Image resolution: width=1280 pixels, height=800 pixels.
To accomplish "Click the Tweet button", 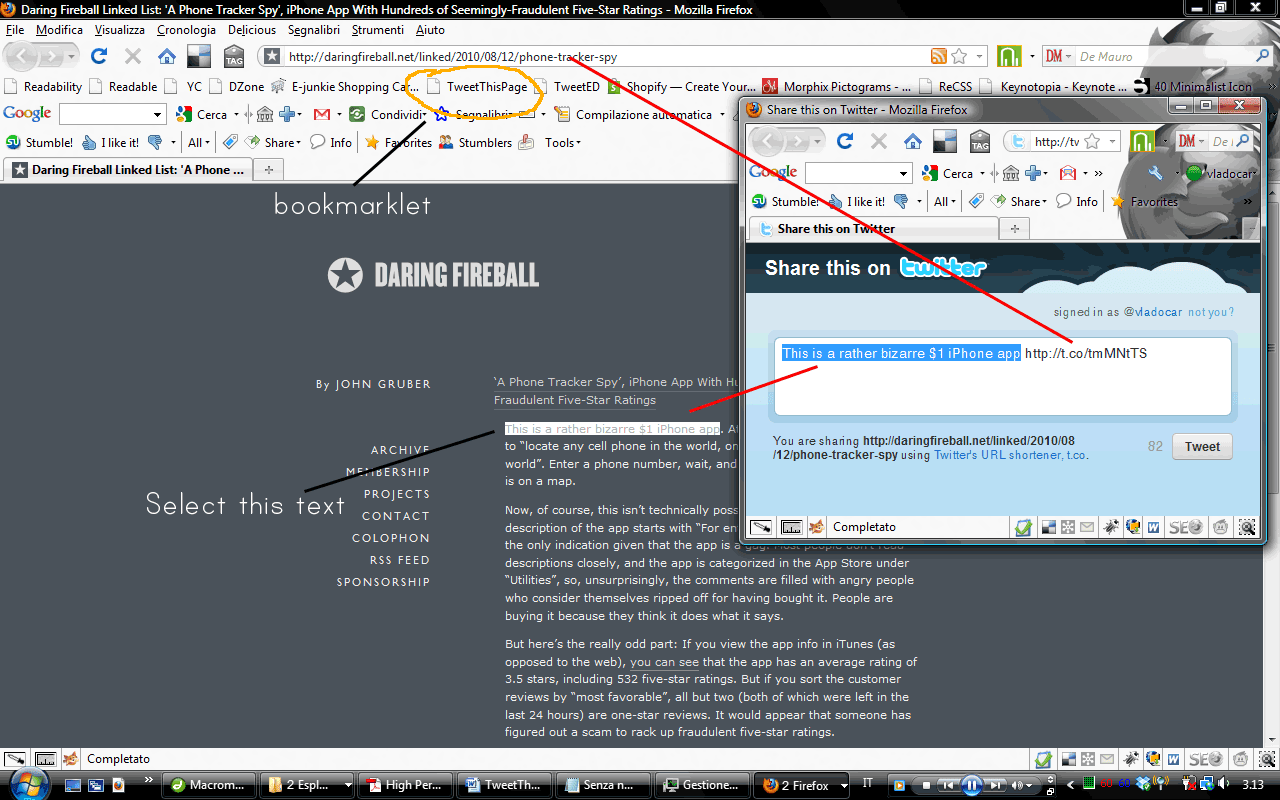I will (x=1202, y=447).
